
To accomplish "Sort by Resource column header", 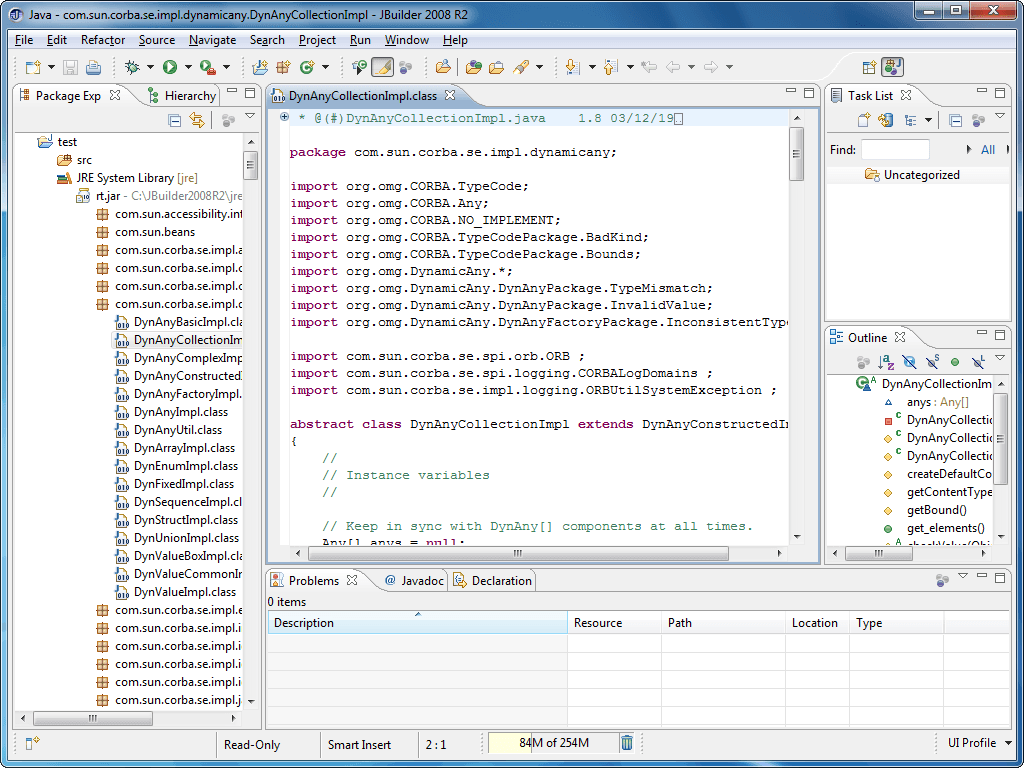I will [x=615, y=623].
